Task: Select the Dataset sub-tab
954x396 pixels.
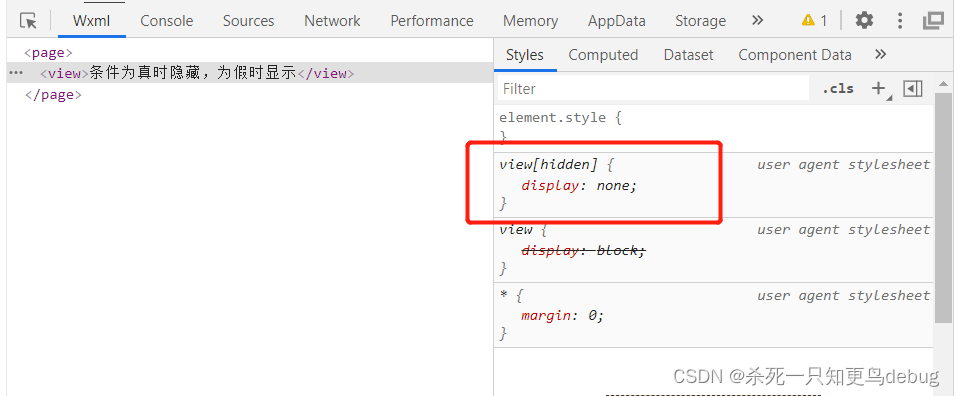Action: (x=688, y=55)
